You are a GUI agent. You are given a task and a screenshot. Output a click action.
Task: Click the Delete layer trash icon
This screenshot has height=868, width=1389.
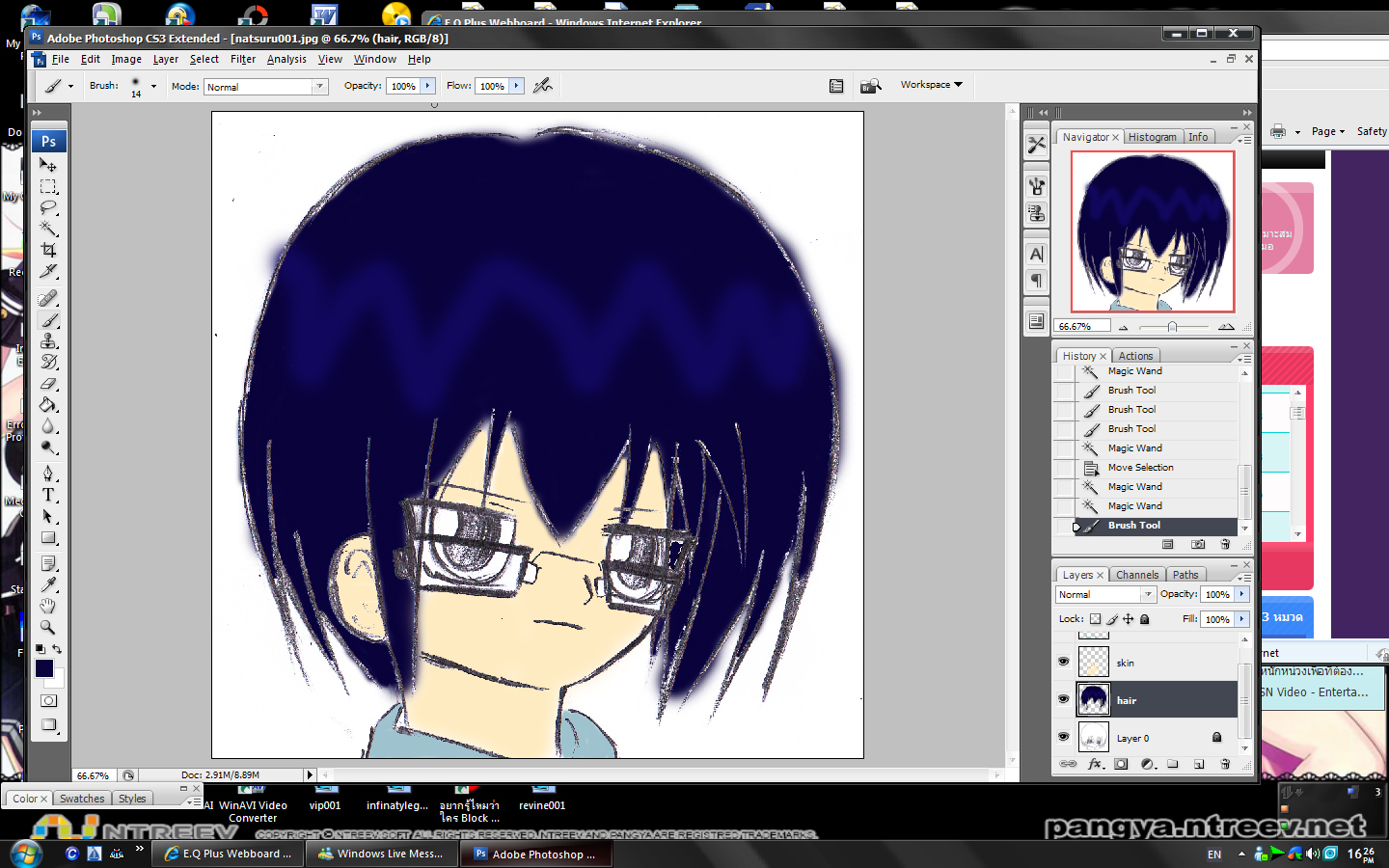tap(1225, 764)
